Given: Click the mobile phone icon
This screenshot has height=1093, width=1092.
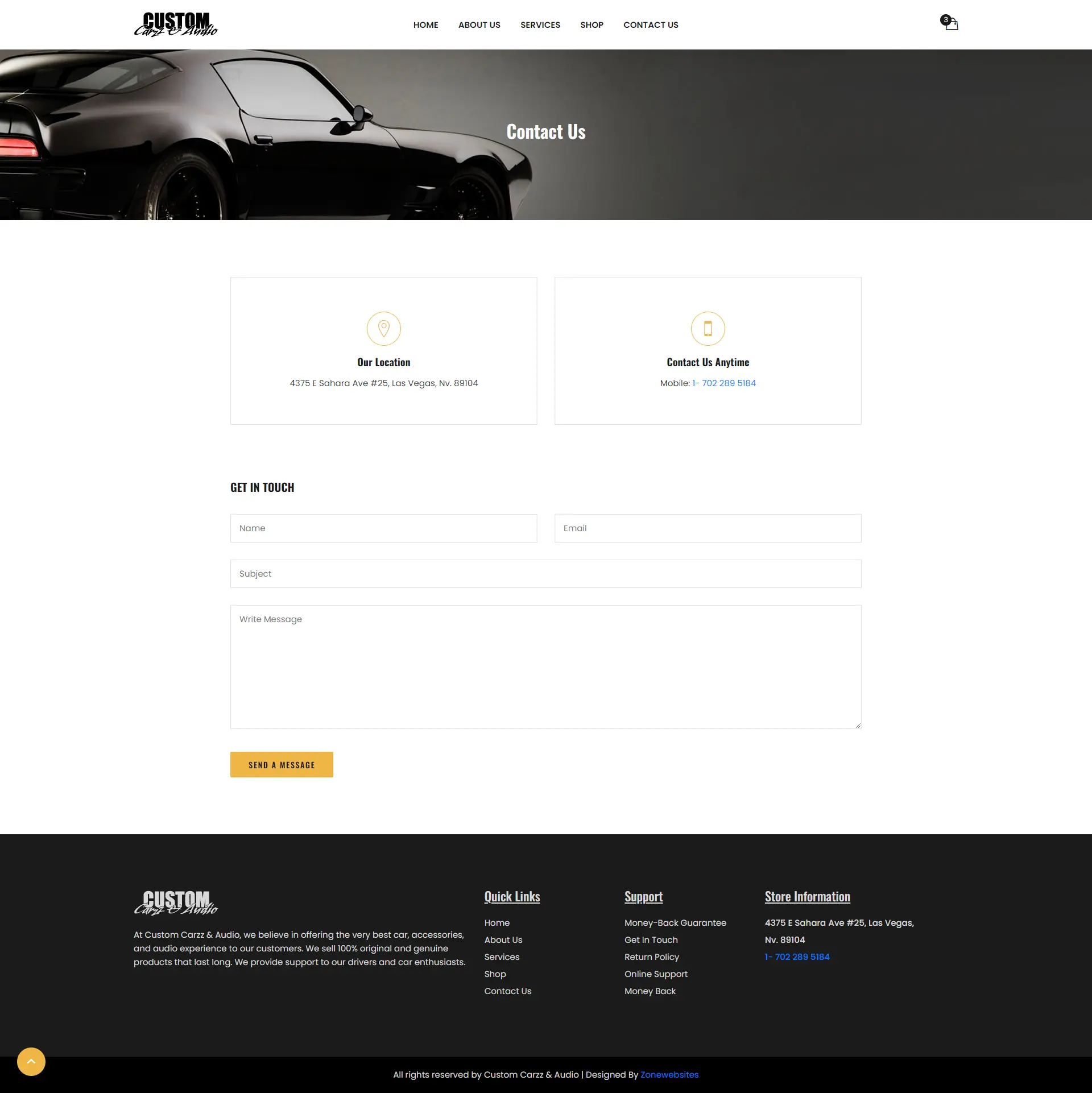Looking at the screenshot, I should (707, 328).
